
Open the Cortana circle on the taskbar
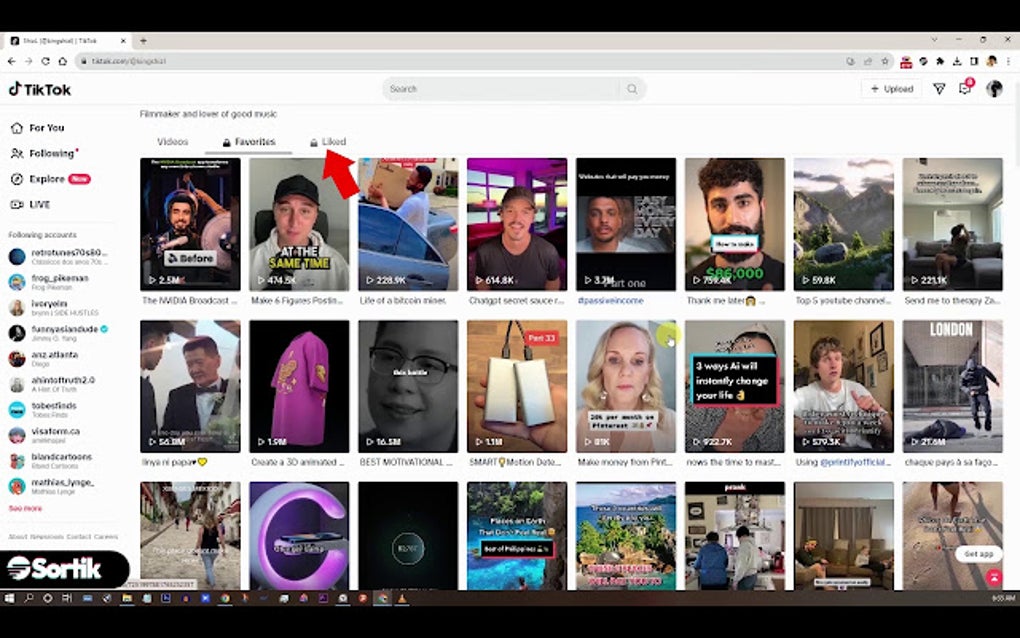coord(47,598)
